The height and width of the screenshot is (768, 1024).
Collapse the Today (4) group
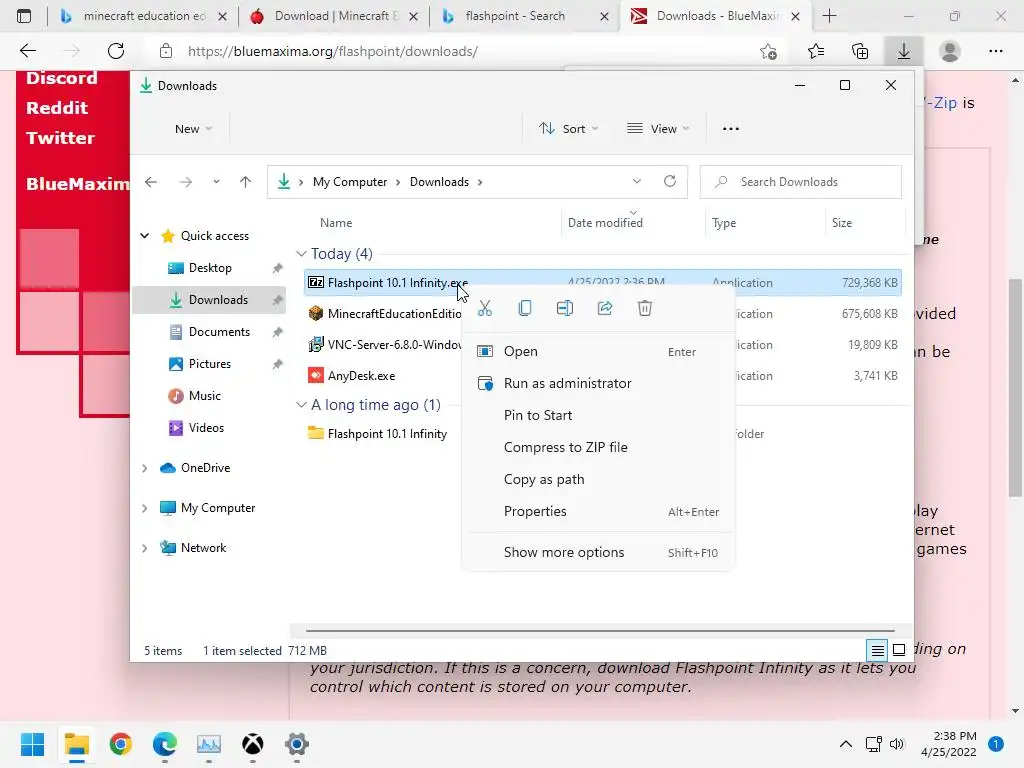coord(301,253)
